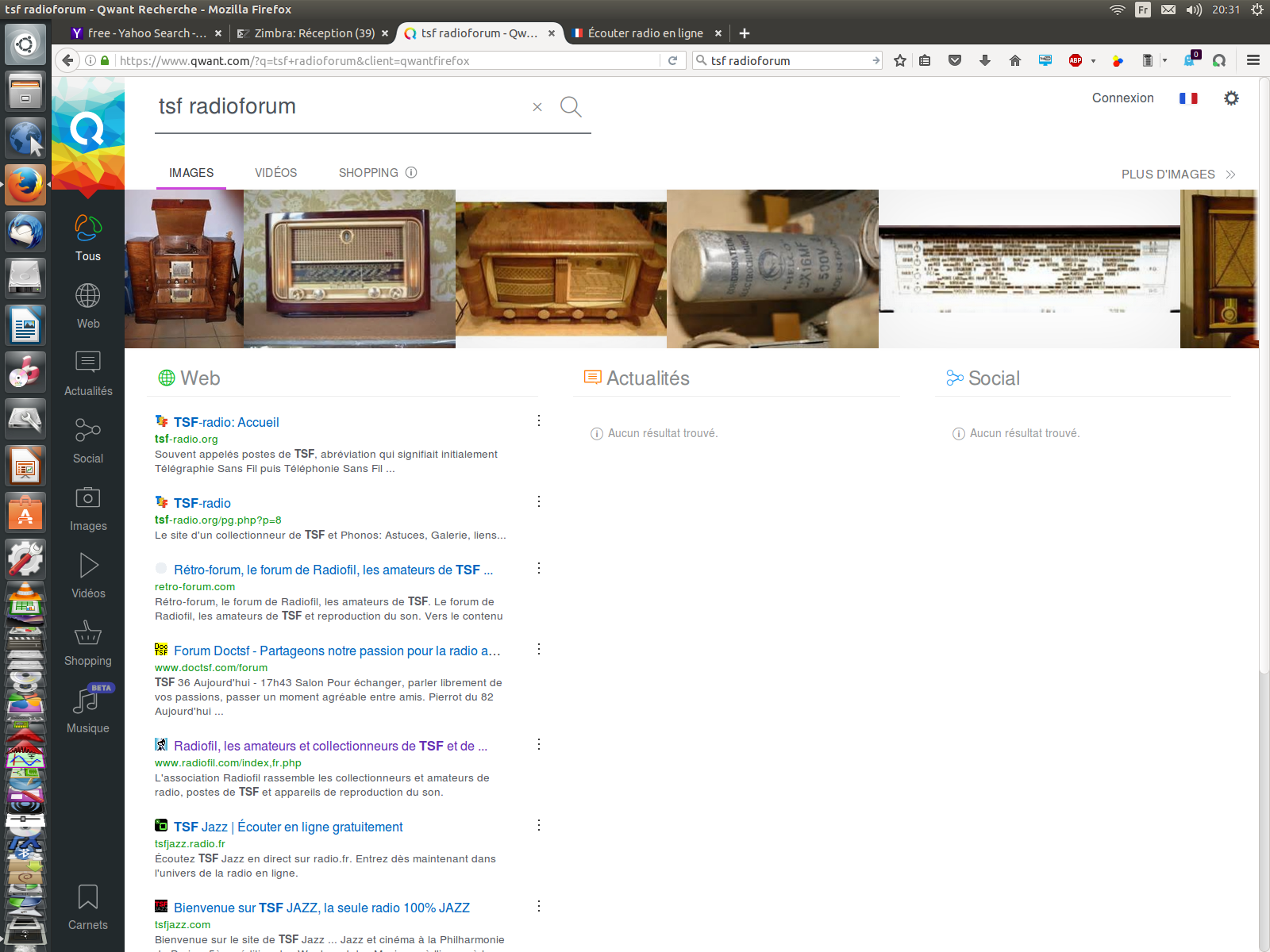
Task: Open Vidéos category in sidebar
Action: coord(88,575)
